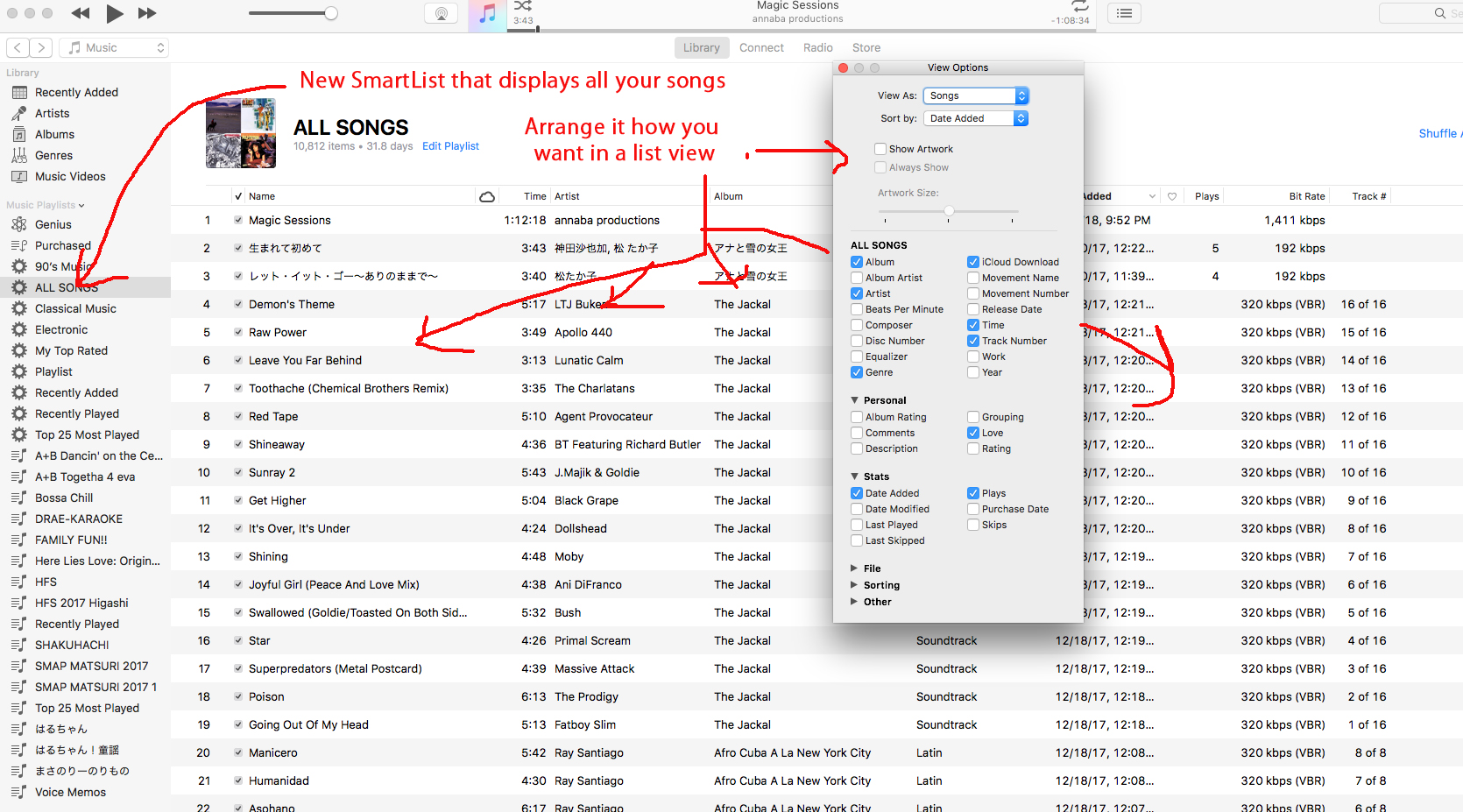1463x812 pixels.
Task: Switch to the Library tab
Action: [701, 47]
